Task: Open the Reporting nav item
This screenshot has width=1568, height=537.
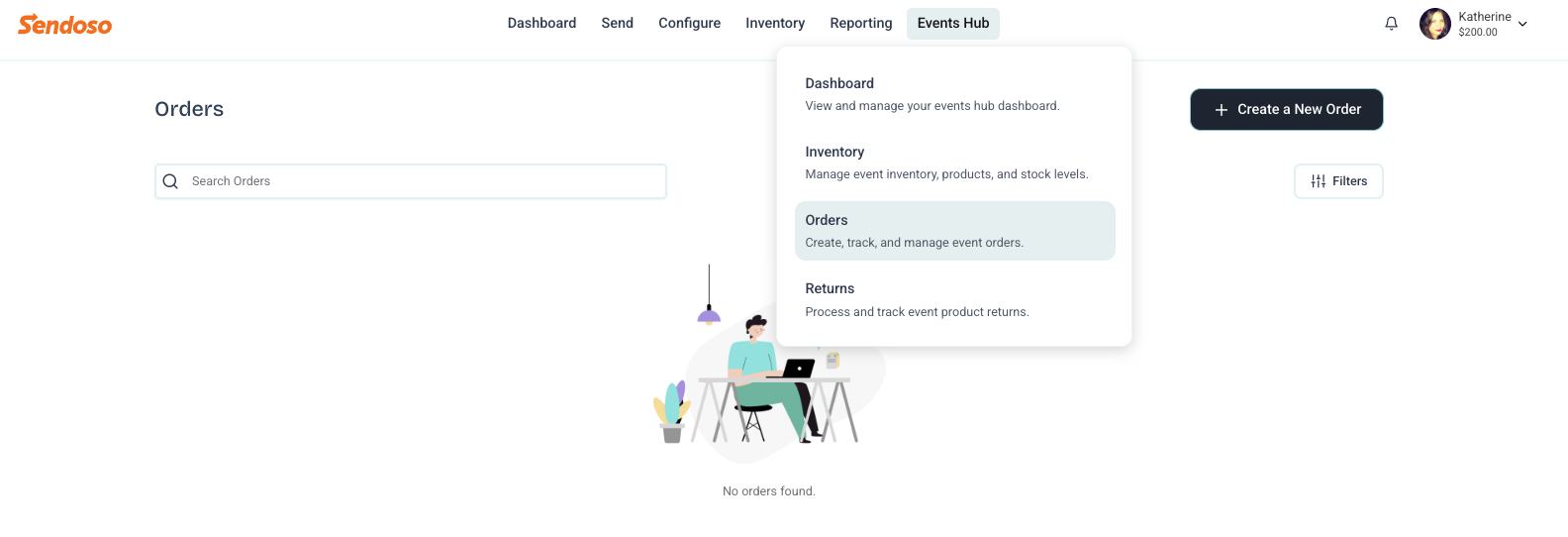Action: [x=860, y=23]
